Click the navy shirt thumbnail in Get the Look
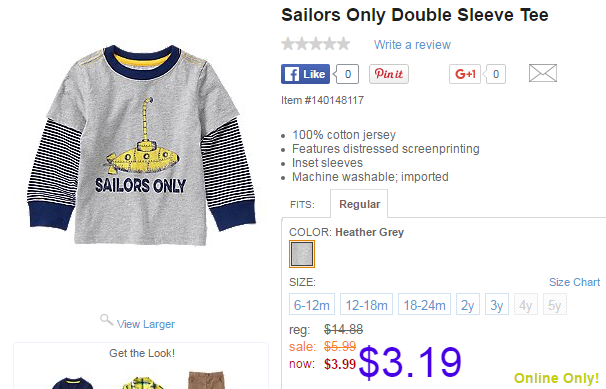The image size is (606, 389). (72, 383)
